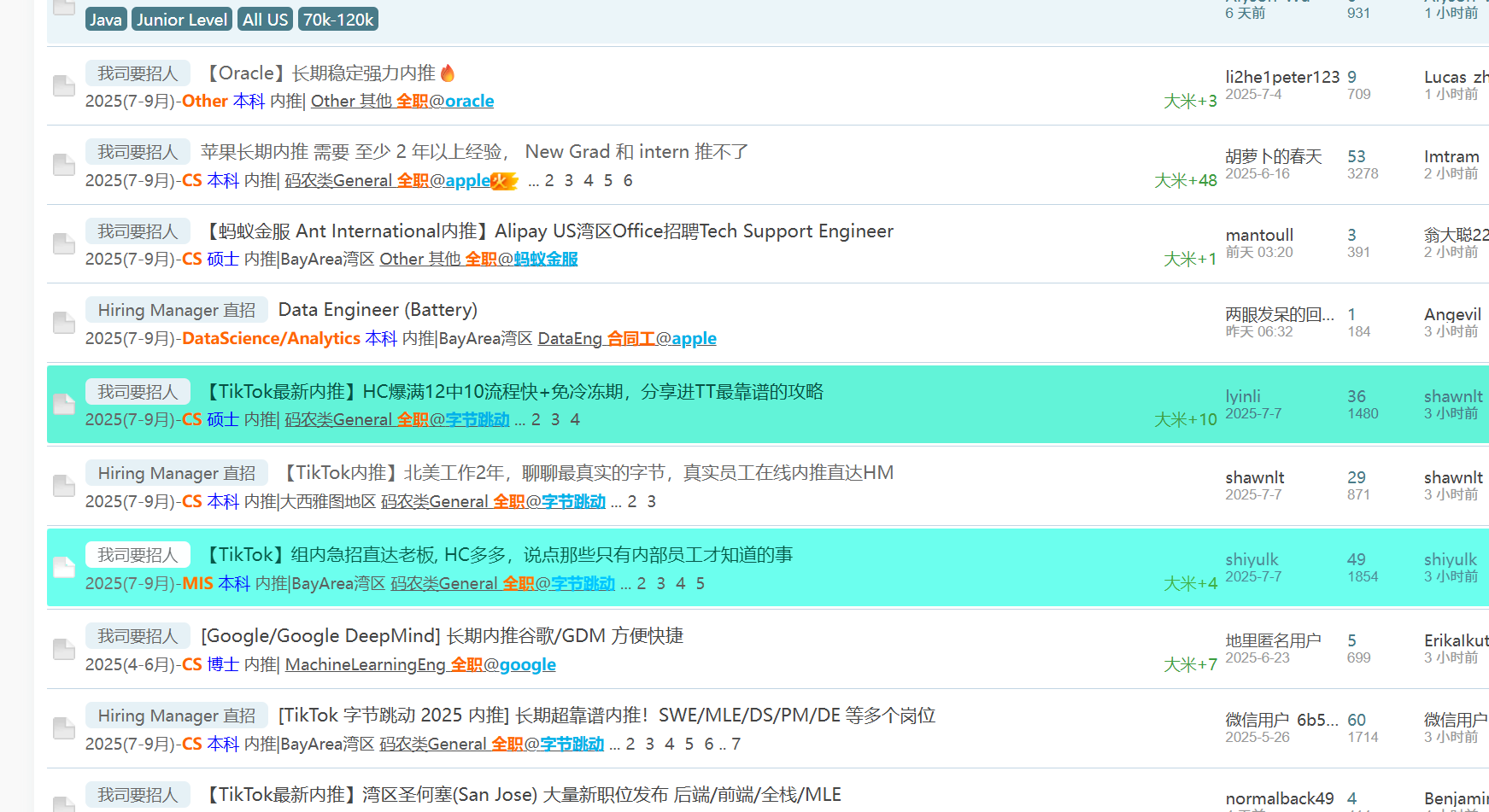The image size is (1489, 812).
Task: Click reply count 53 on the Apple thread
Action: [x=1357, y=156]
